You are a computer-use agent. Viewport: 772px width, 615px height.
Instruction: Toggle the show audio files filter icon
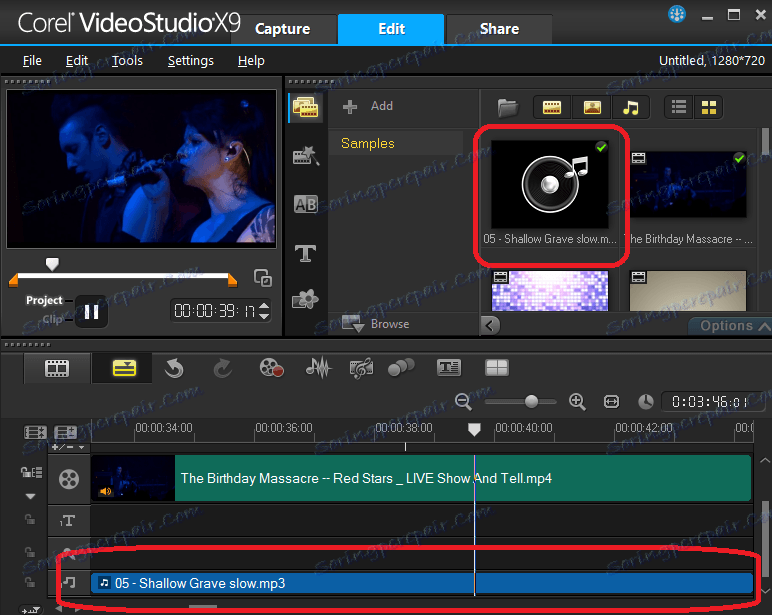631,107
